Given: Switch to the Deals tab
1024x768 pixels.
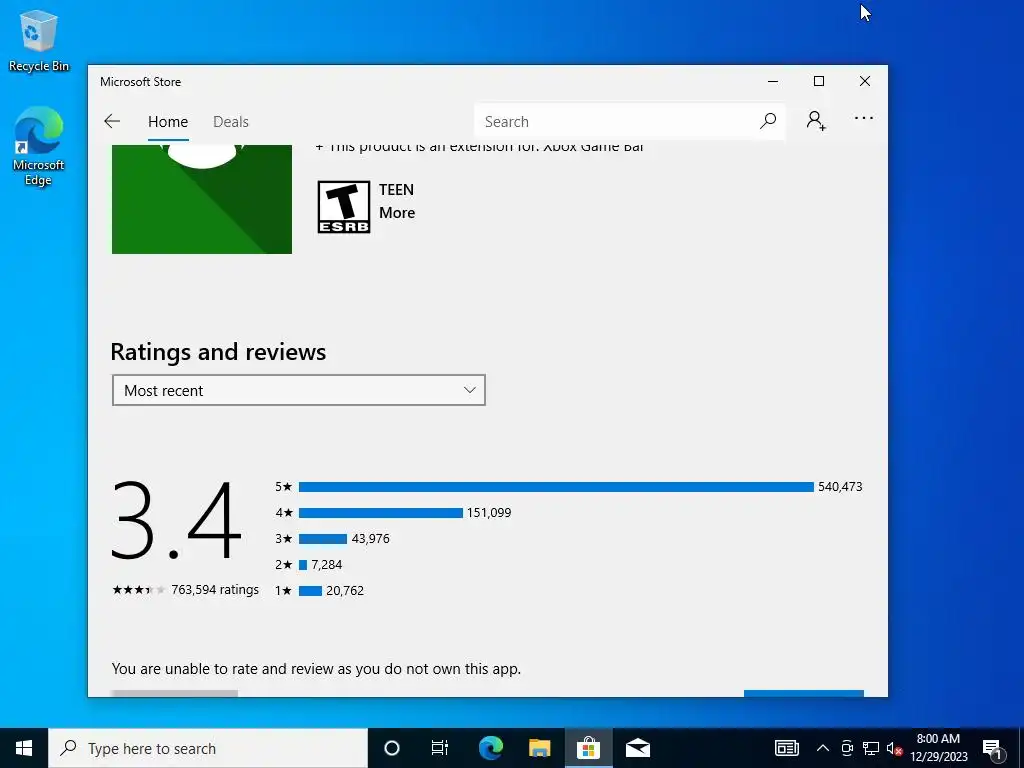Looking at the screenshot, I should (x=231, y=122).
